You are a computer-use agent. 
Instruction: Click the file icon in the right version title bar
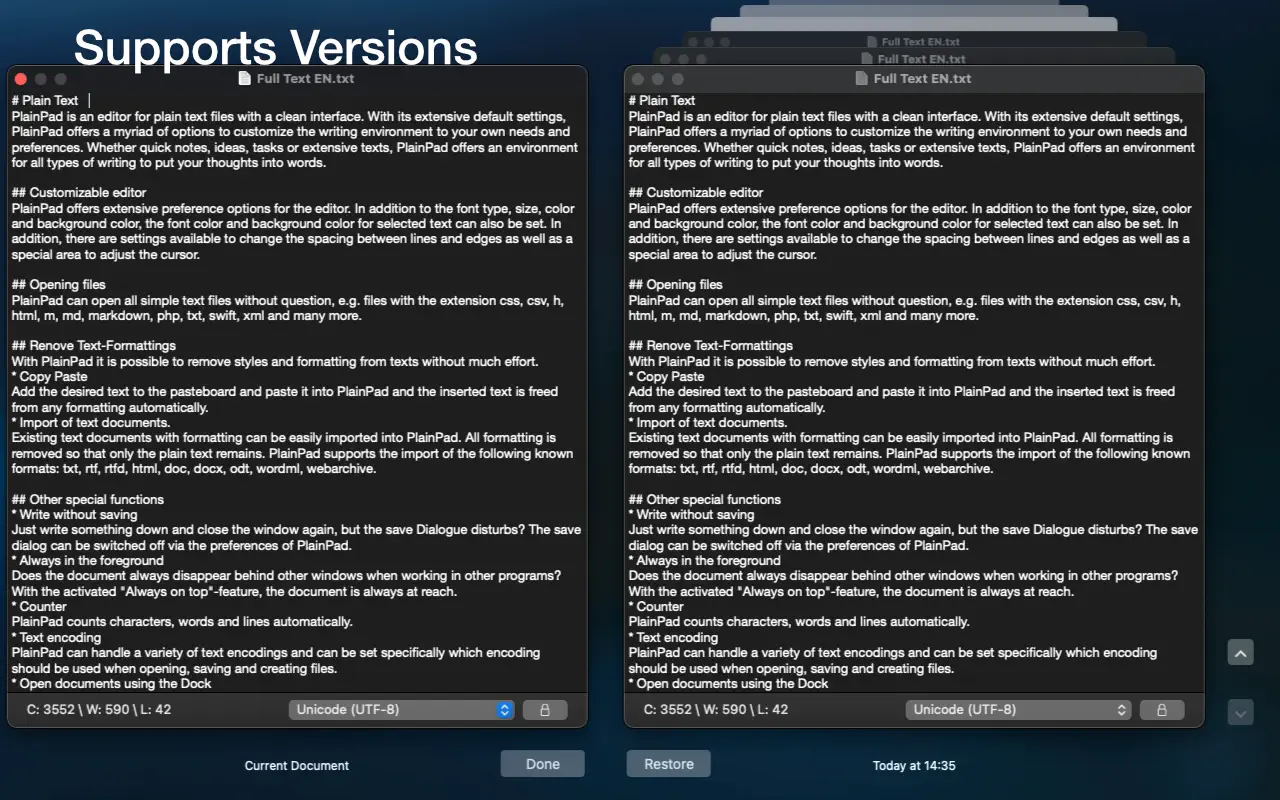tap(862, 78)
